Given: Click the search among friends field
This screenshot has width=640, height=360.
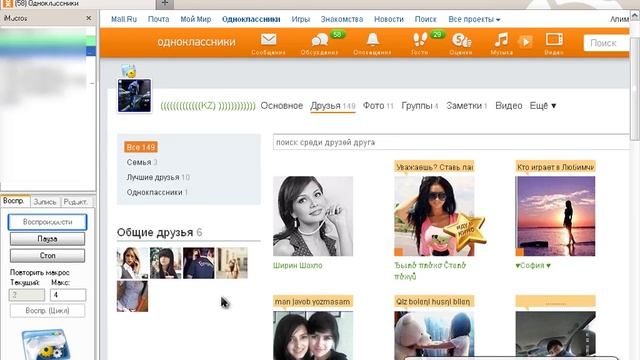Looking at the screenshot, I should click(x=451, y=142).
